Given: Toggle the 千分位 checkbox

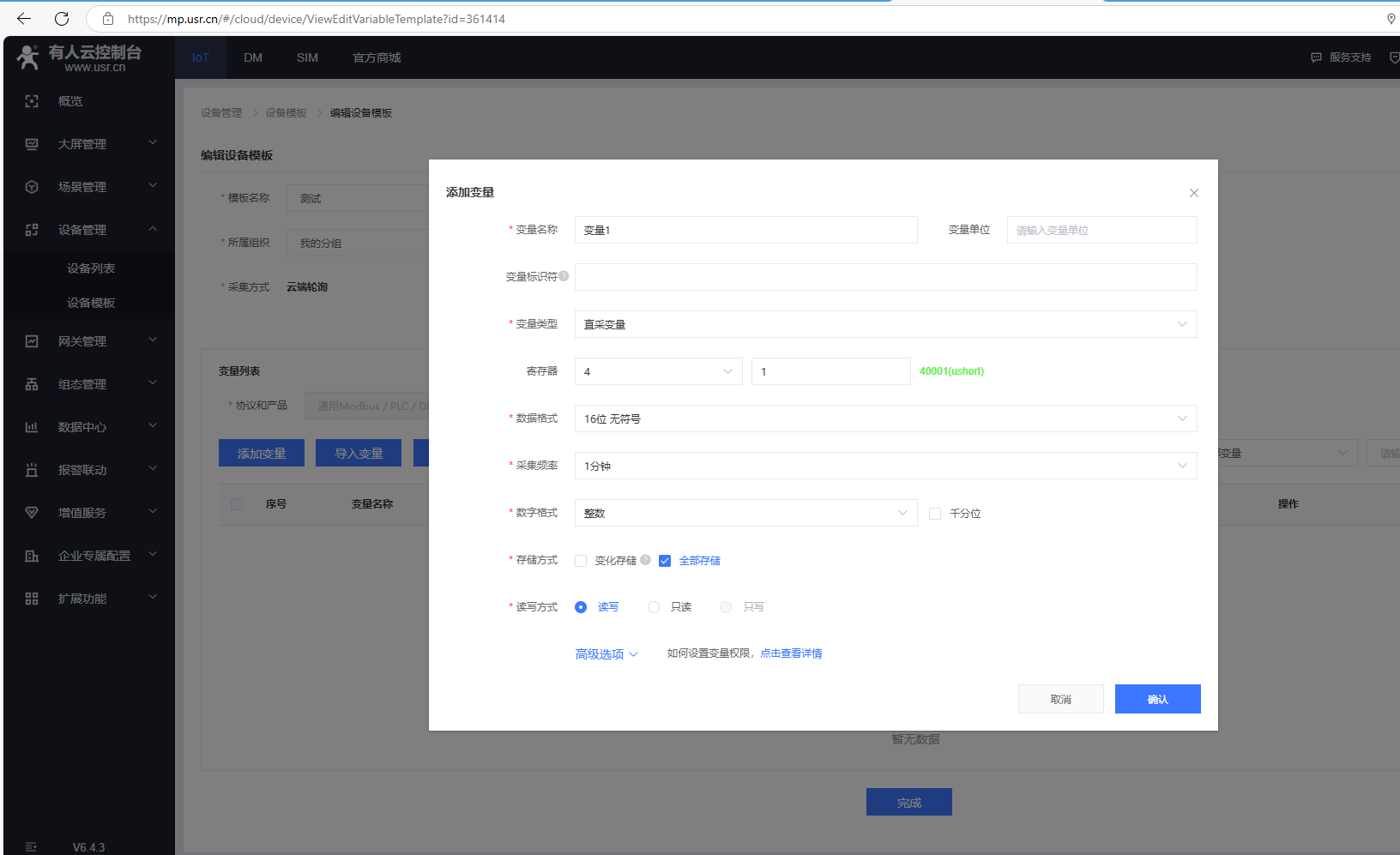Looking at the screenshot, I should (x=935, y=514).
